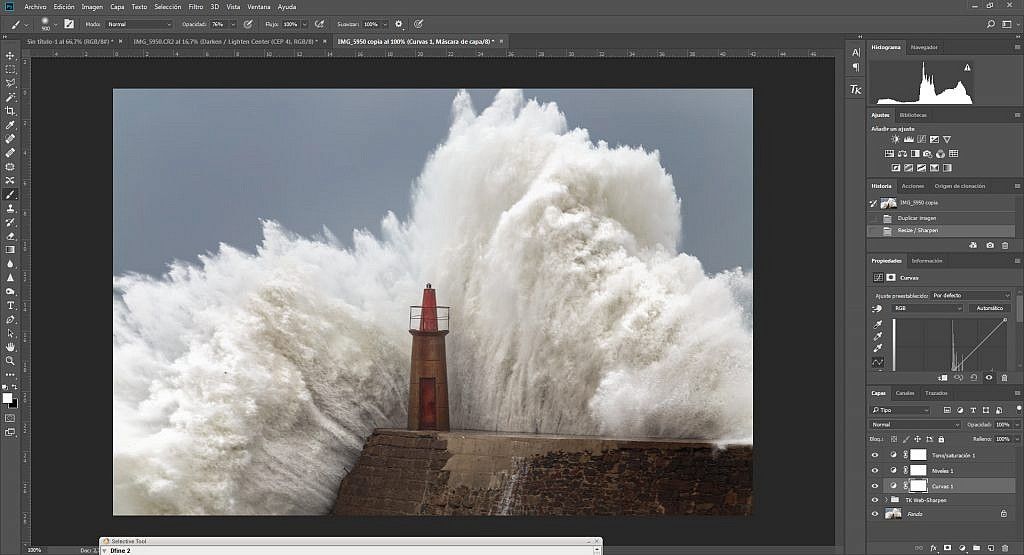Select the Crop tool
This screenshot has height=555, width=1024.
[x=10, y=110]
